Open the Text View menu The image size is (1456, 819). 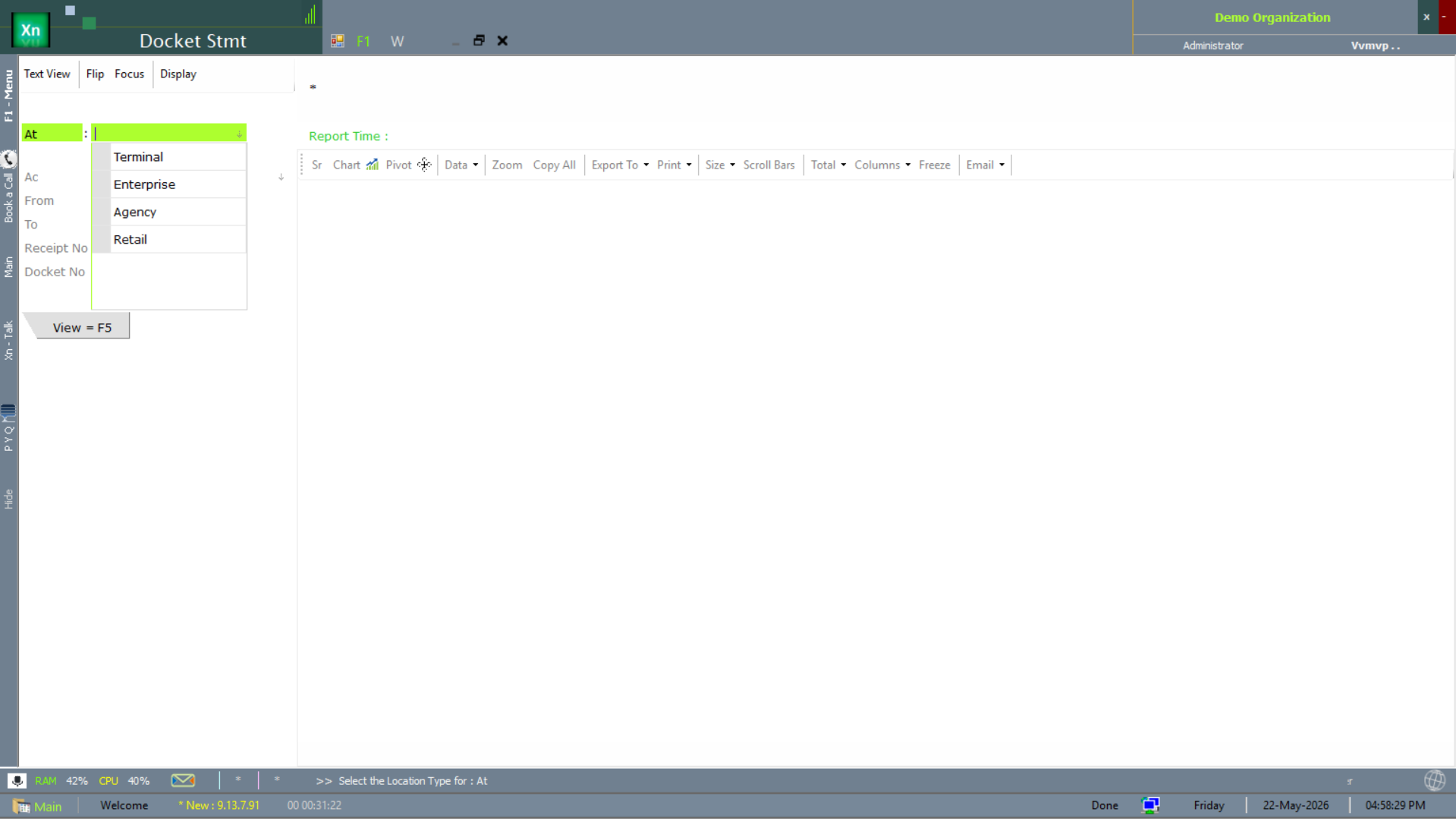click(x=47, y=74)
